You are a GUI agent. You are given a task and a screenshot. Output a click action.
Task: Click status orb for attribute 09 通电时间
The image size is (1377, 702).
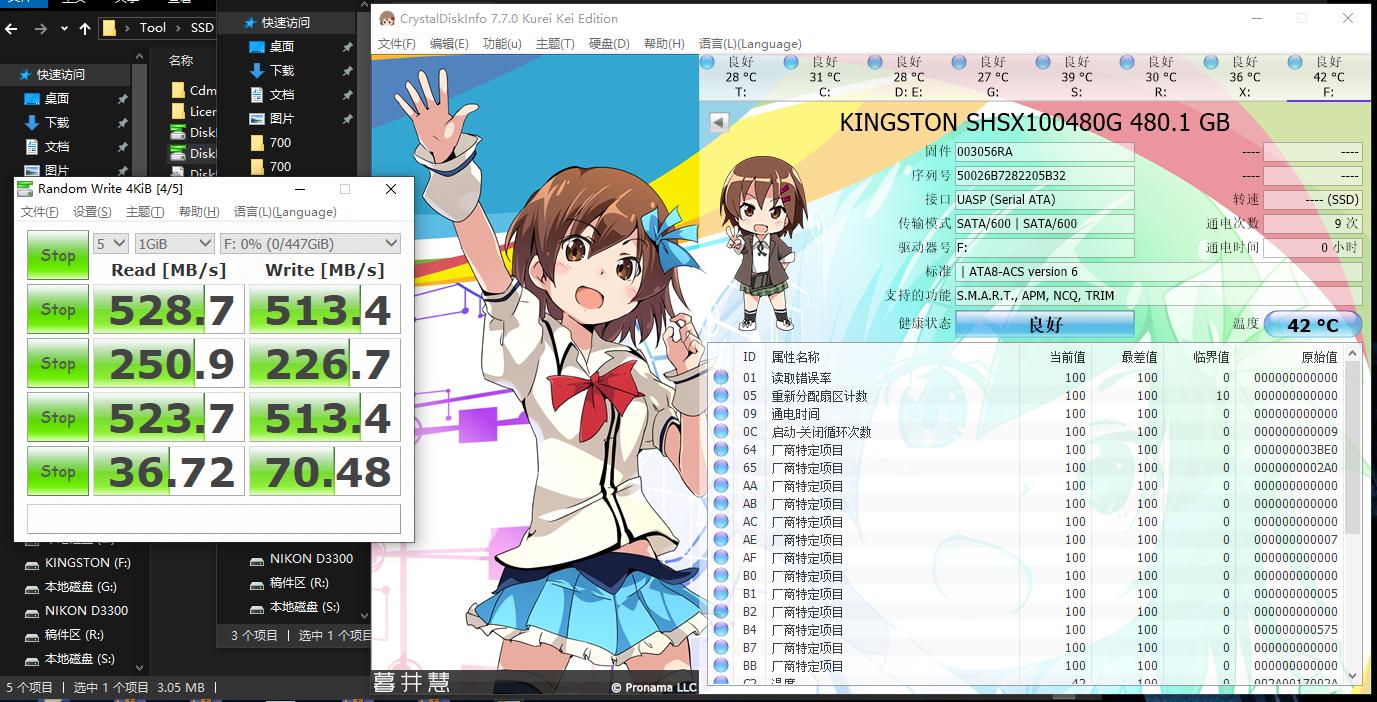(721, 414)
